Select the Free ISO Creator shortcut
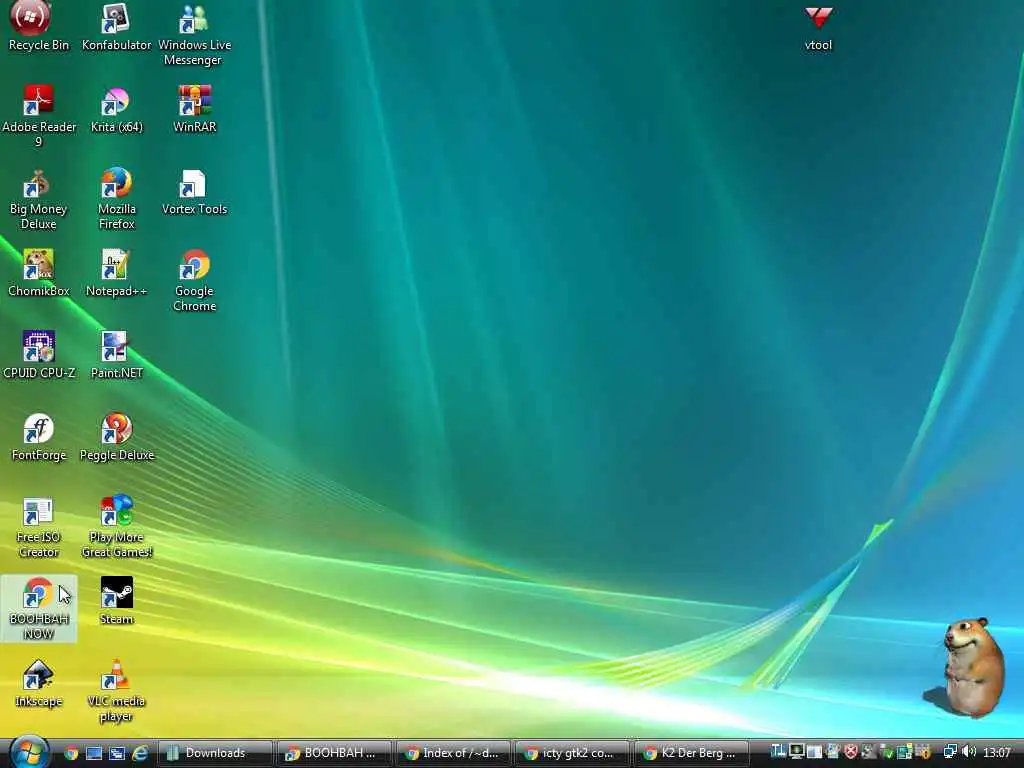This screenshot has width=1024, height=768. click(x=38, y=528)
